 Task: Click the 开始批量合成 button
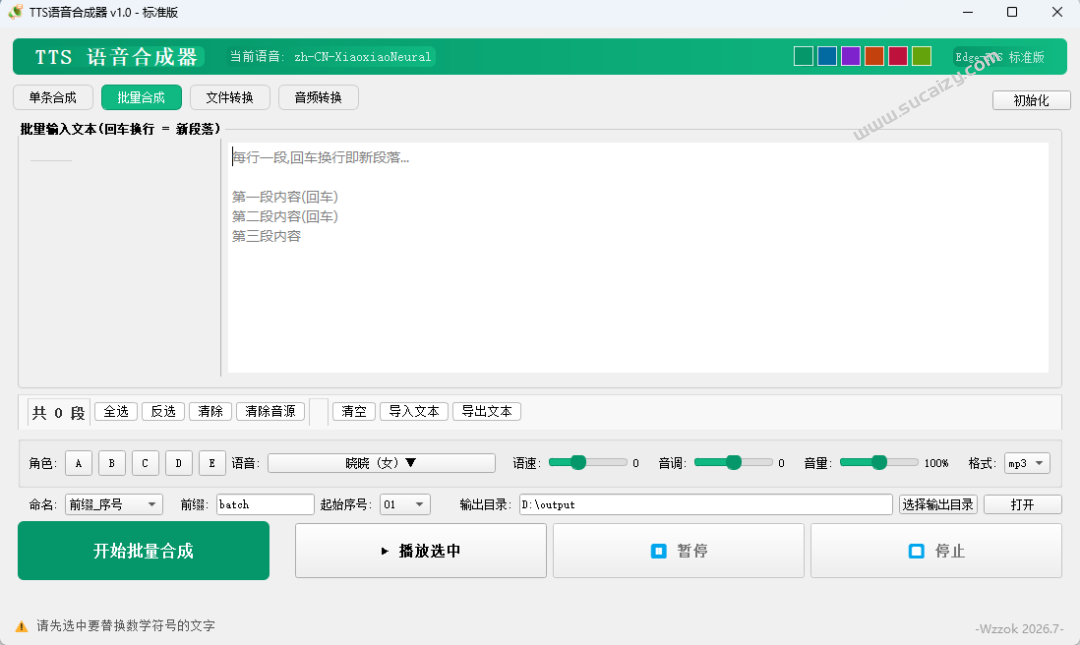(143, 551)
